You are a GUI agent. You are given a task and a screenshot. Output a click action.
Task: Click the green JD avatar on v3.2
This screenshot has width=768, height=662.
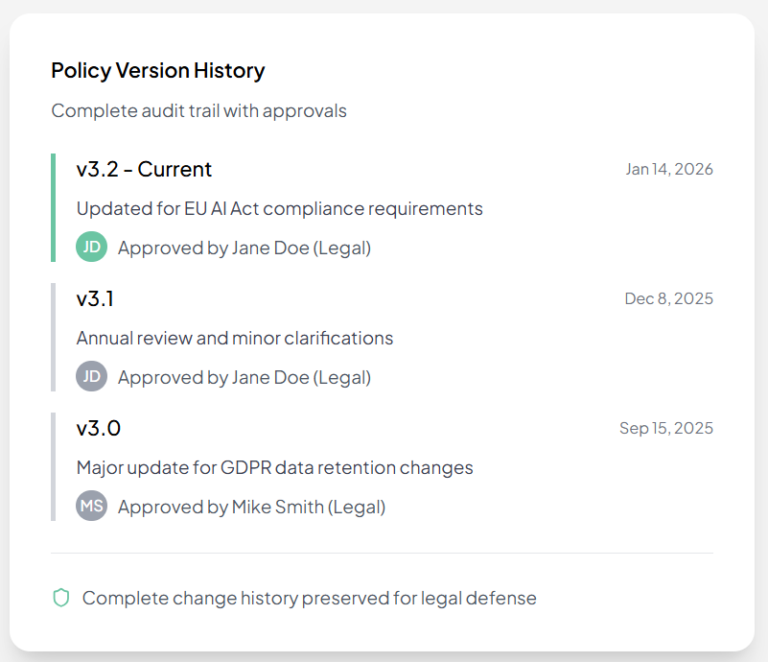click(91, 247)
